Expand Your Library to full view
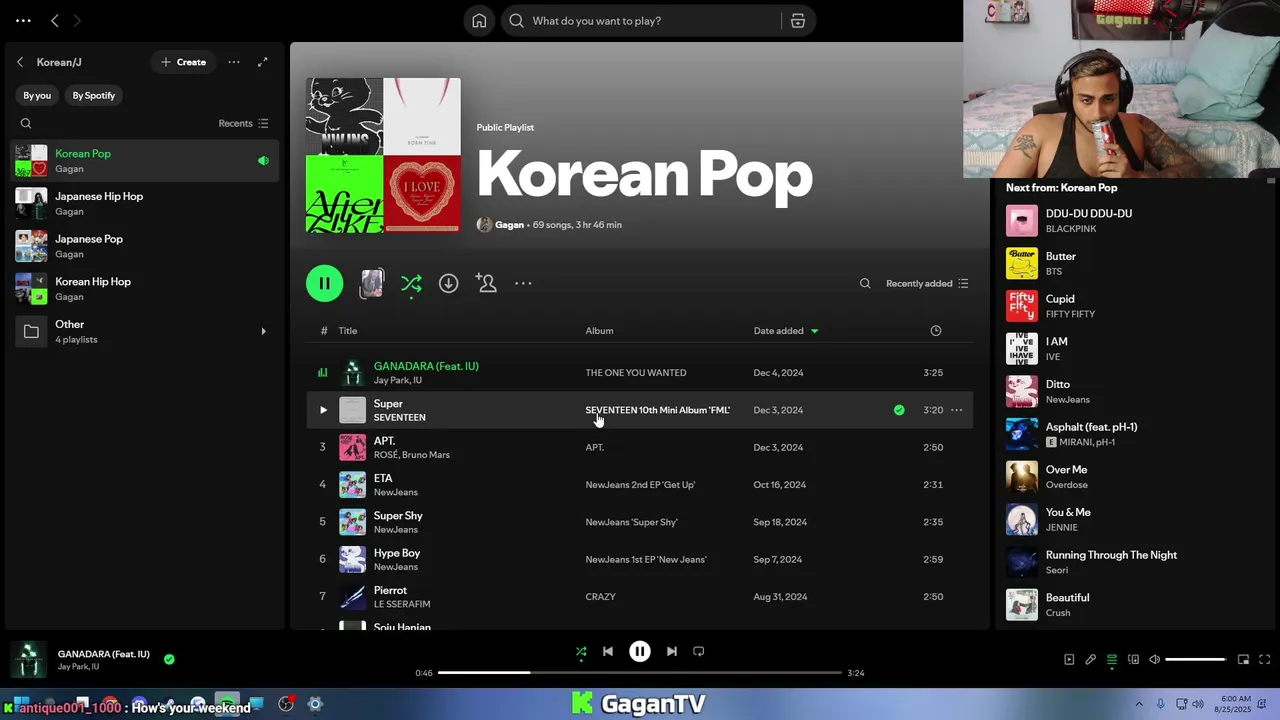1280x720 pixels. pos(262,62)
